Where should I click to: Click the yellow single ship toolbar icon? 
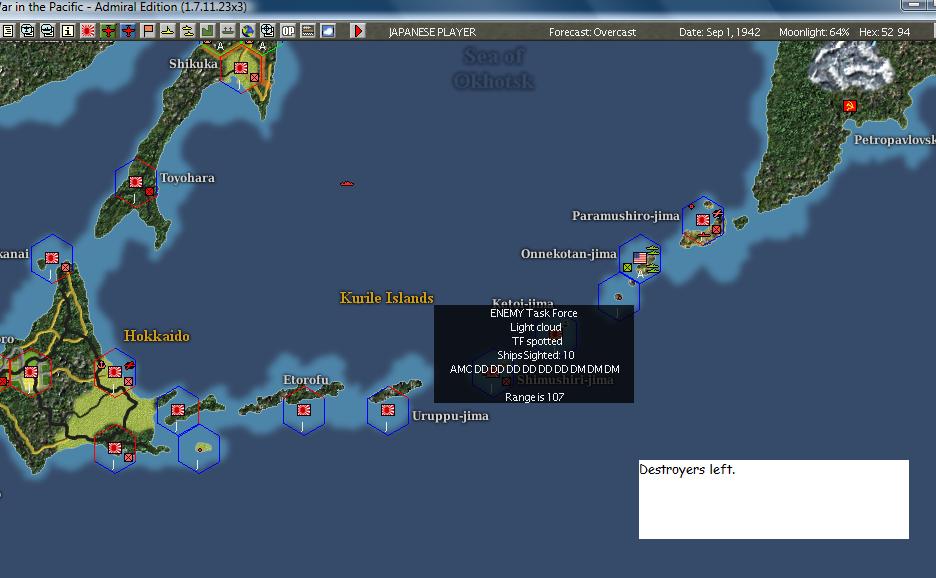168,31
